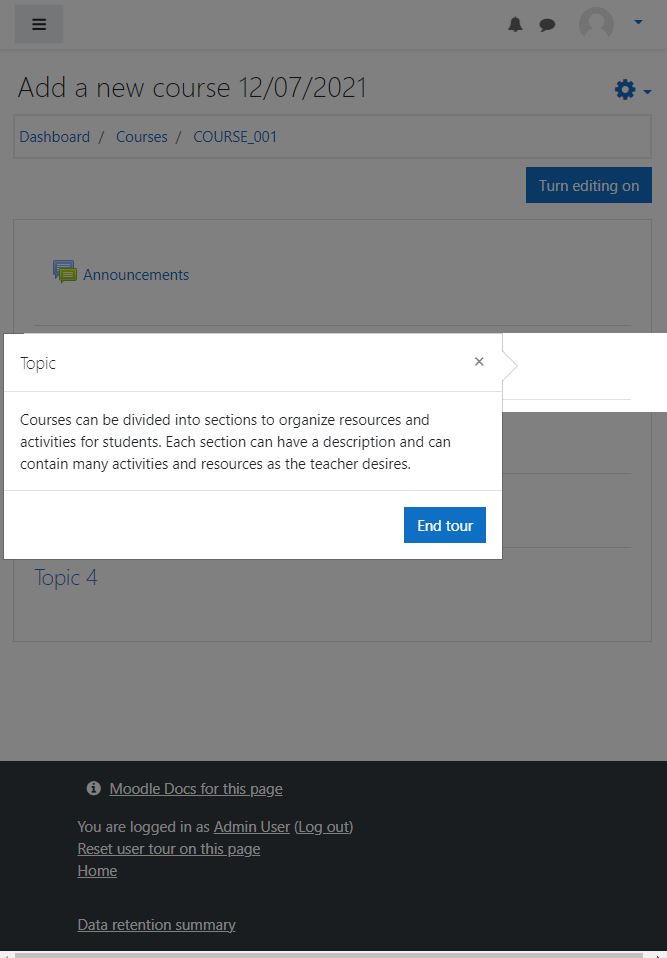Close the Topic tour dialog
667x958 pixels.
click(479, 362)
